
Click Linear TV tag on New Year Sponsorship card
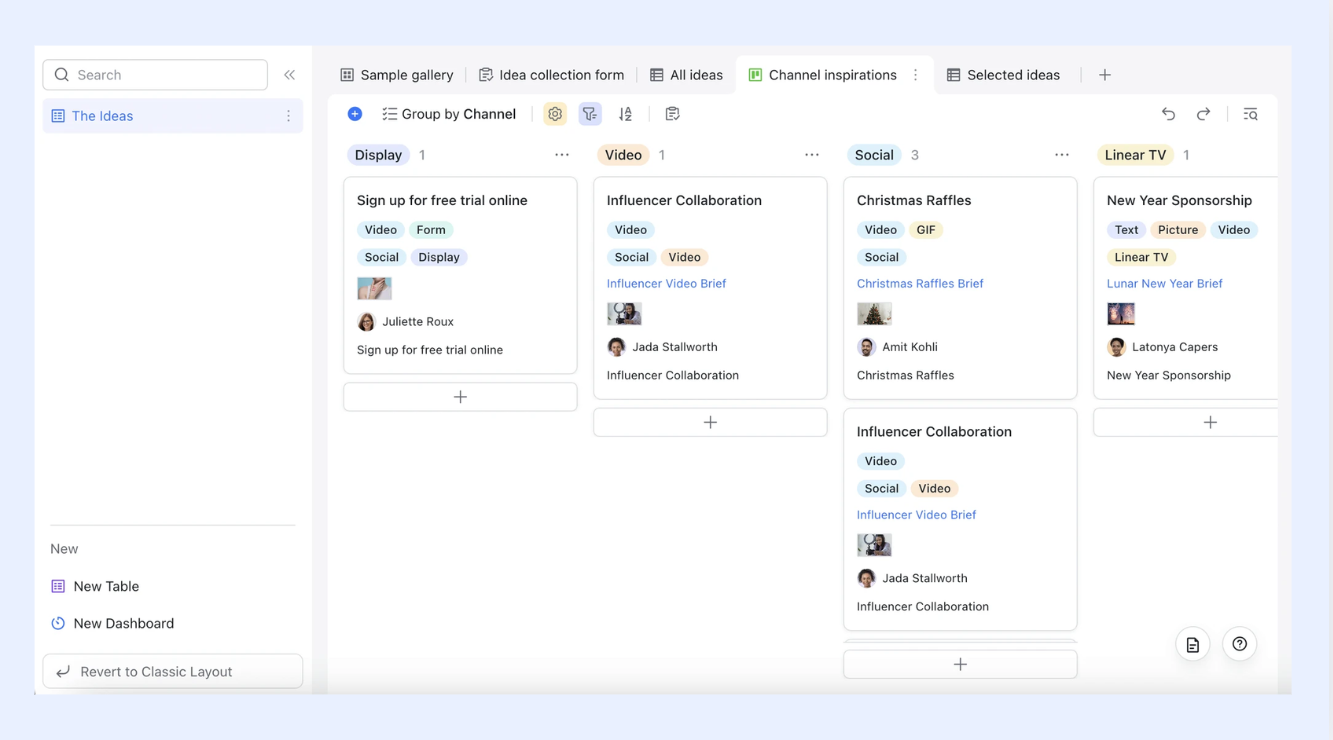pos(1141,257)
